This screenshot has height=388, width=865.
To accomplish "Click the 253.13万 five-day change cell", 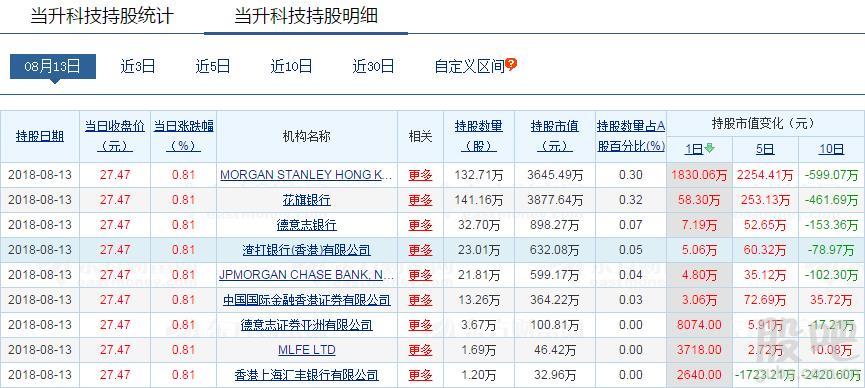I will click(x=765, y=200).
